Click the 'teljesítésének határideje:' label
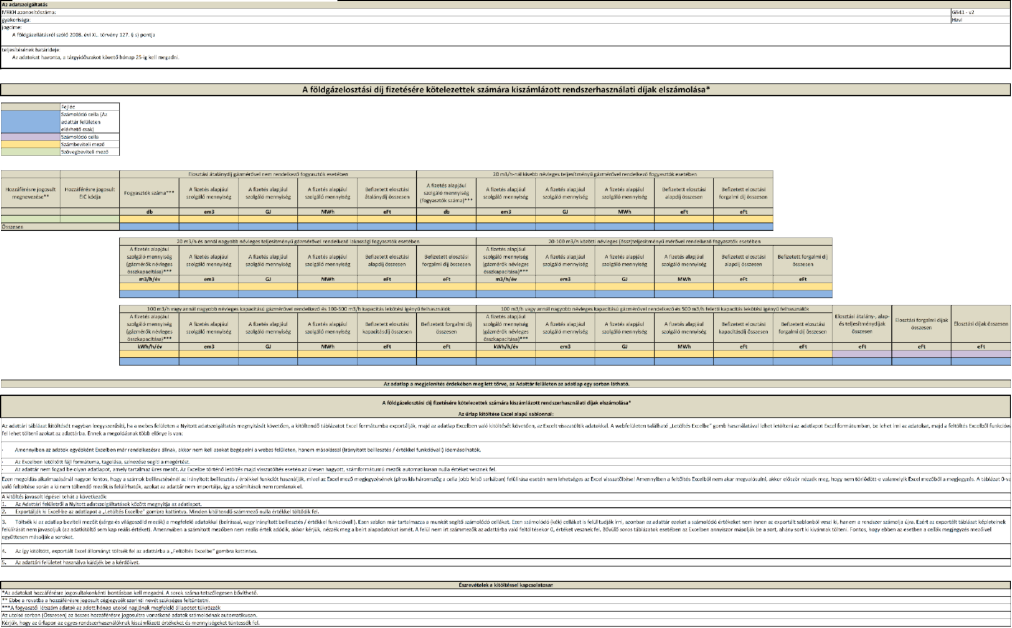The image size is (1012, 628). click(x=30, y=49)
